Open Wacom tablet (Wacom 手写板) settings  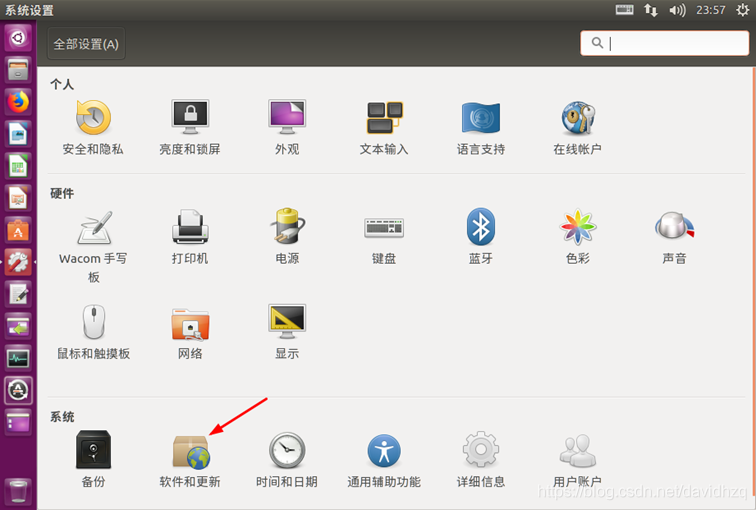93,246
